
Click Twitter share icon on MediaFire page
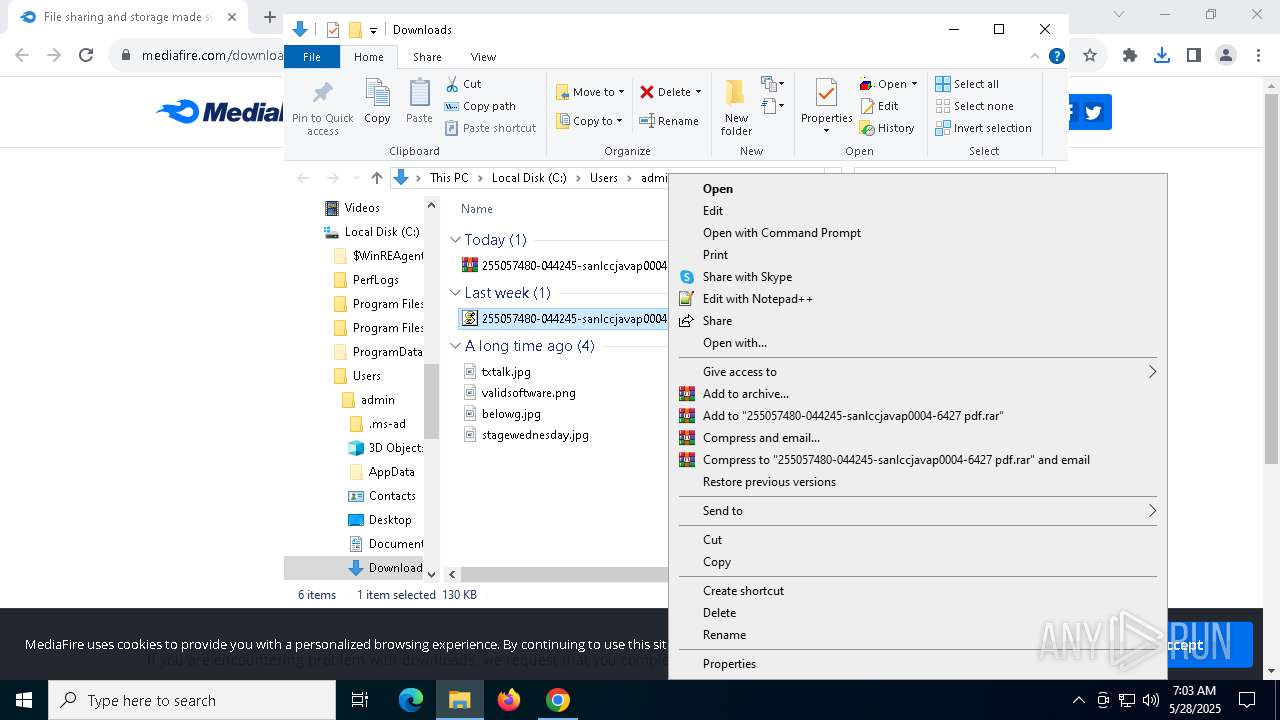tap(1093, 112)
